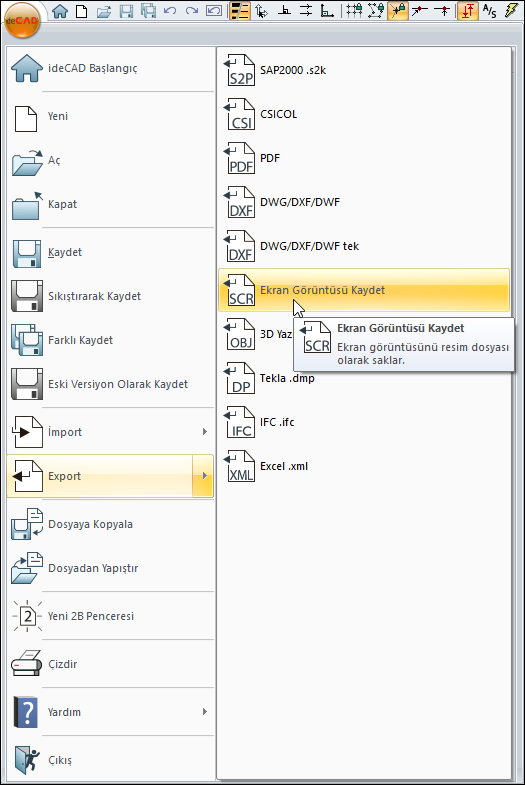Viewport: 525px width, 785px height.
Task: Expand the İmport submenu arrow
Action: pyautogui.click(x=204, y=432)
